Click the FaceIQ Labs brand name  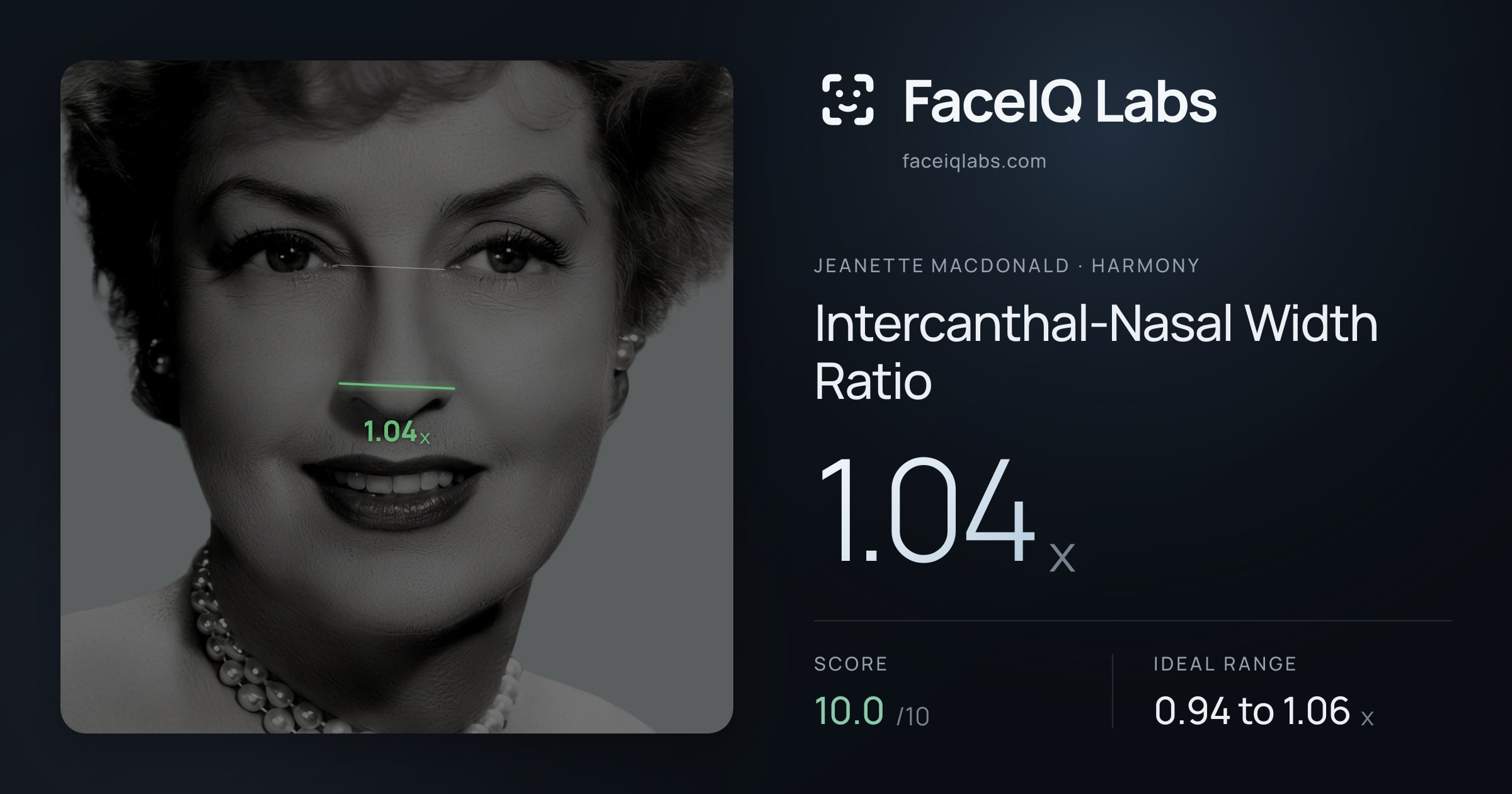point(1060,101)
